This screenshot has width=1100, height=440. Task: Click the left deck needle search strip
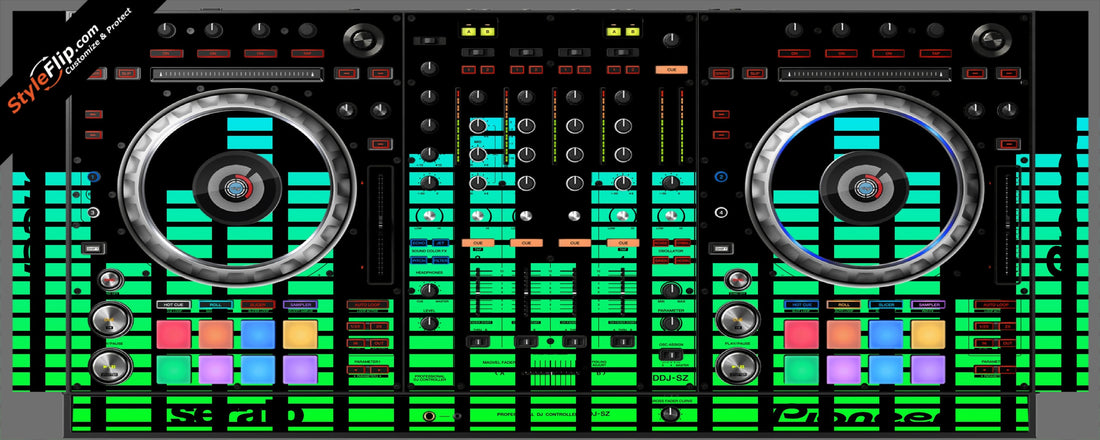pyautogui.click(x=237, y=74)
